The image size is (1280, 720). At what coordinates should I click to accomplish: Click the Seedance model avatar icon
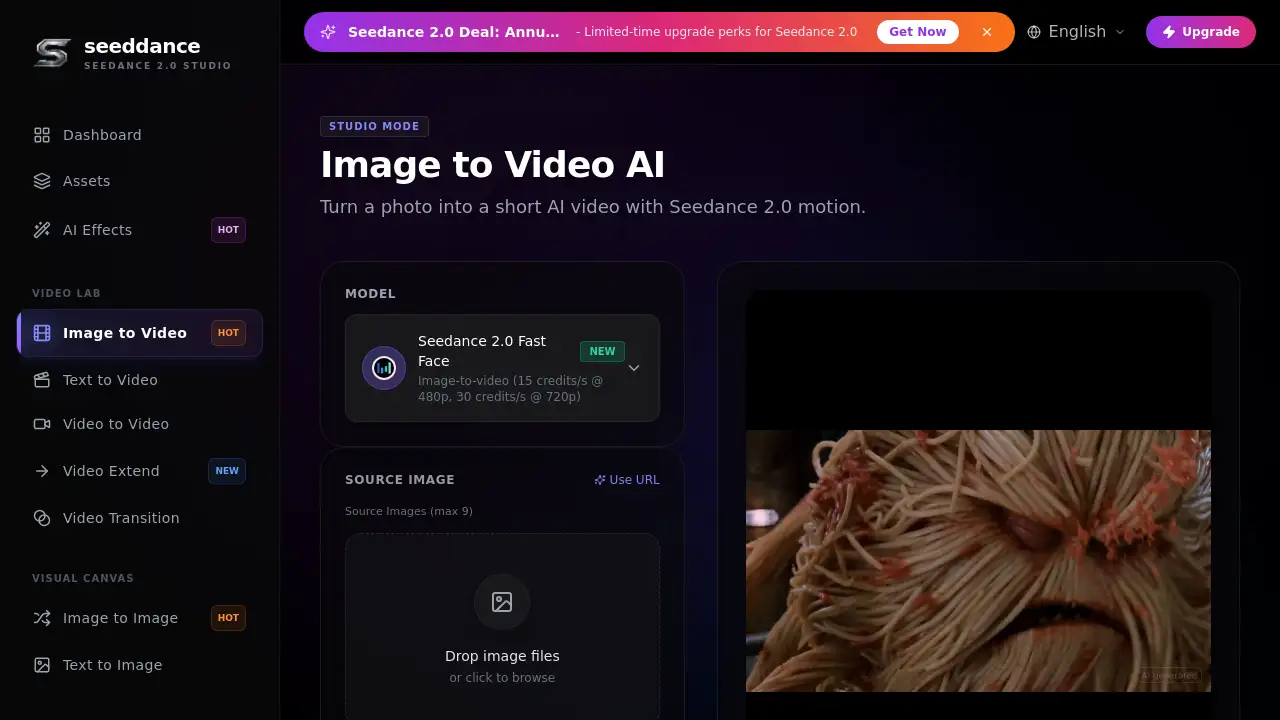coord(384,368)
